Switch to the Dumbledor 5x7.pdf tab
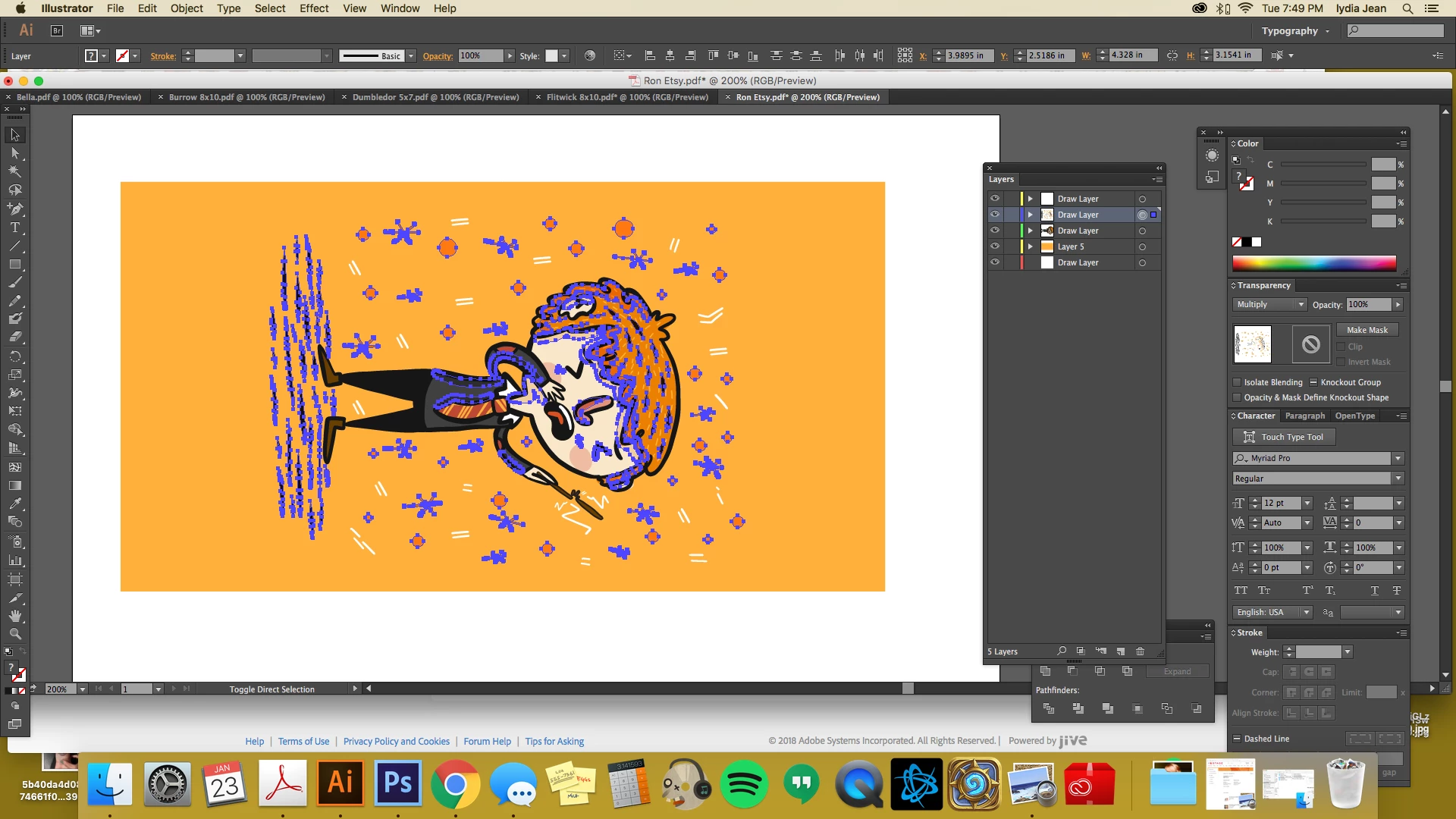Viewport: 1456px width, 819px height. pyautogui.click(x=435, y=97)
